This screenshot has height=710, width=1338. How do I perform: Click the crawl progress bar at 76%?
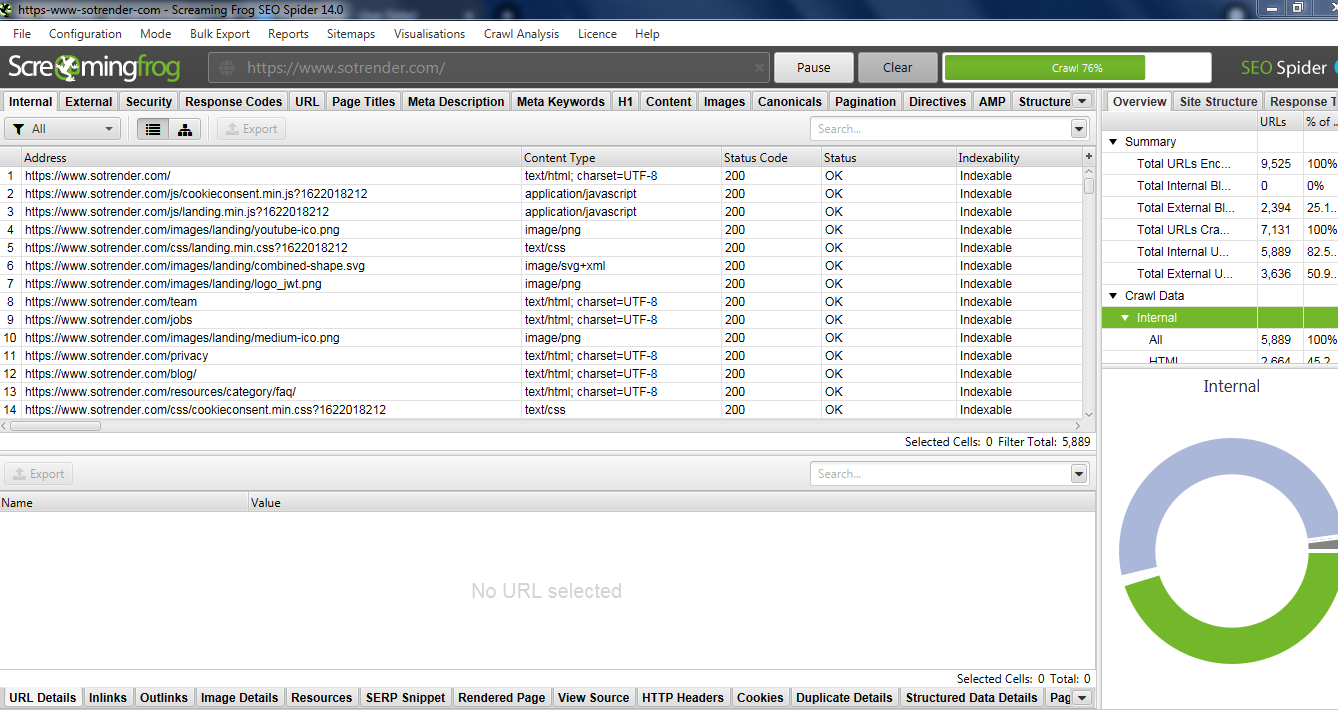1076,68
